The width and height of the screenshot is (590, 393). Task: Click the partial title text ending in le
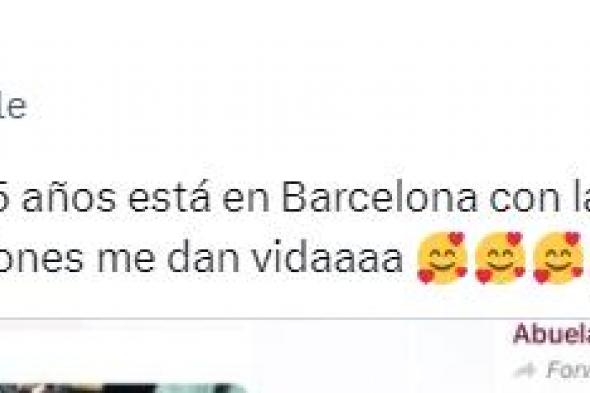coord(14,107)
